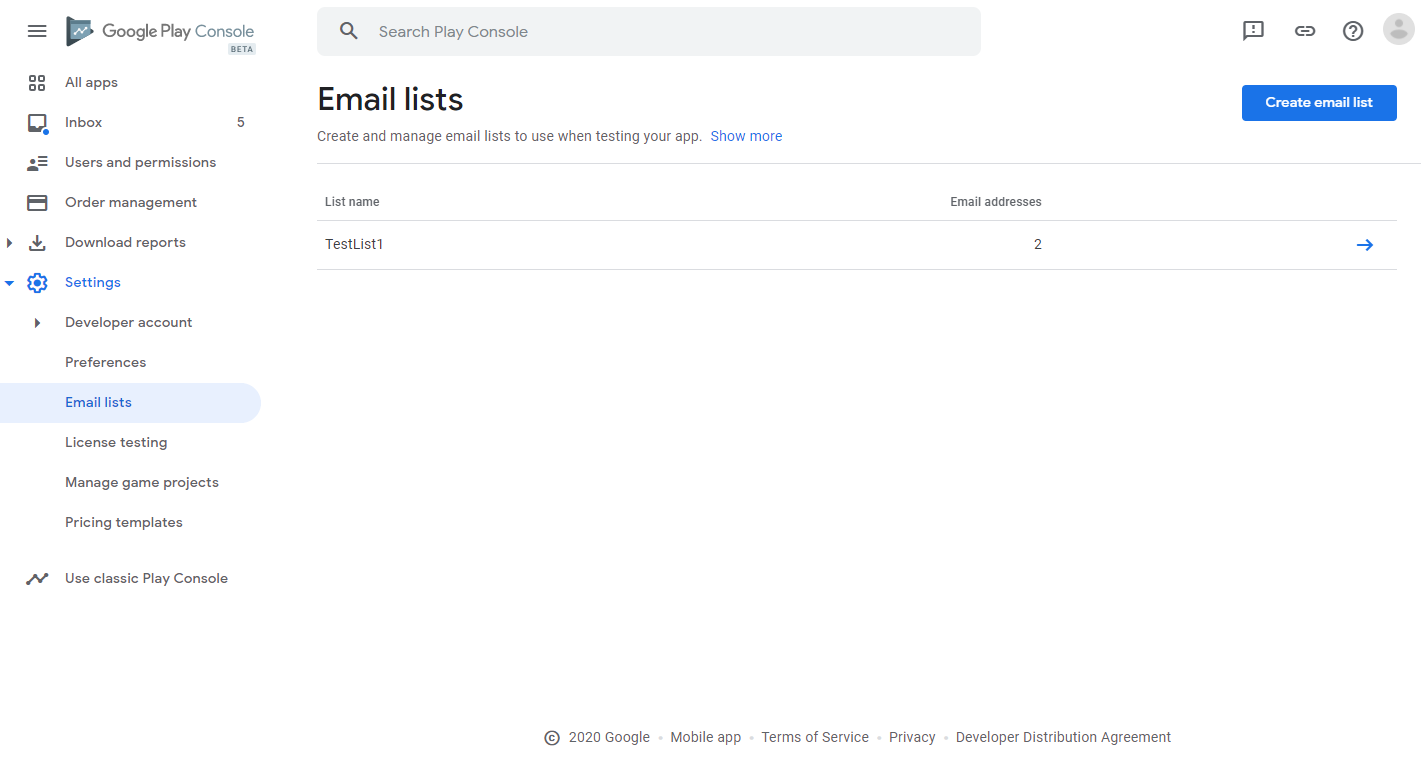Image resolution: width=1428 pixels, height=758 pixels.
Task: Open the feedback announcement icon
Action: coord(1253,31)
